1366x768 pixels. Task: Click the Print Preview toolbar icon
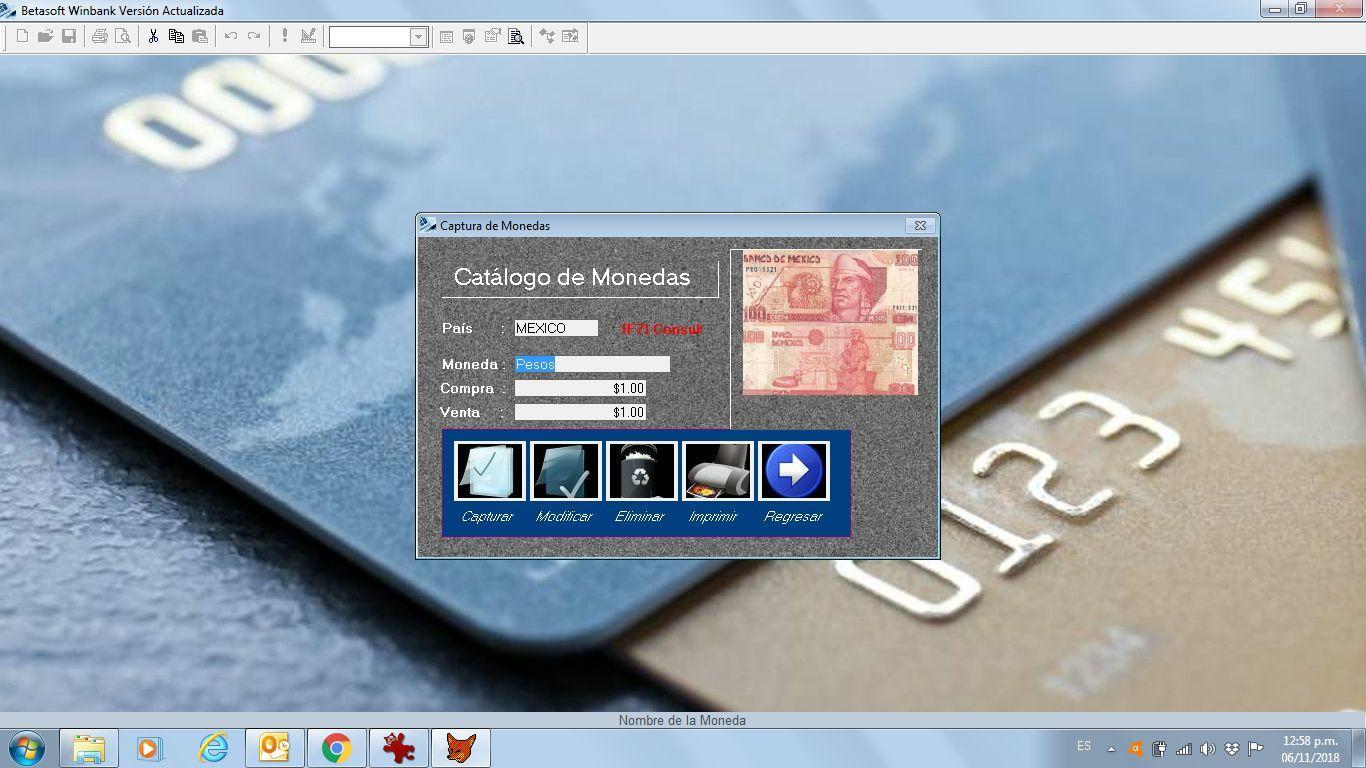click(122, 36)
